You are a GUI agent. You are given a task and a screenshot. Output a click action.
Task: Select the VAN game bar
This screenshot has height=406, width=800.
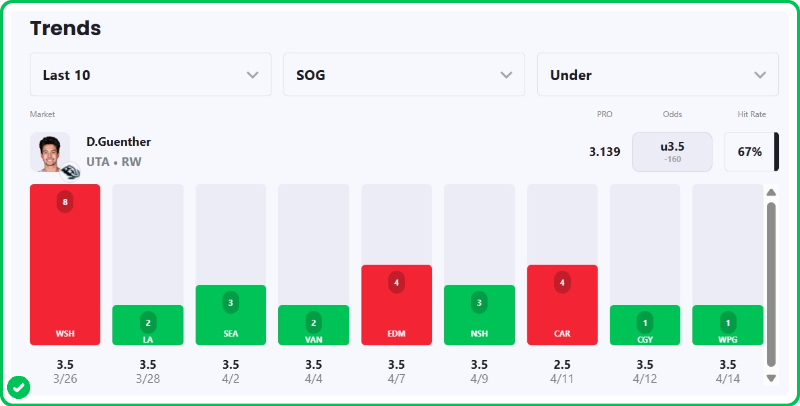pos(314,324)
